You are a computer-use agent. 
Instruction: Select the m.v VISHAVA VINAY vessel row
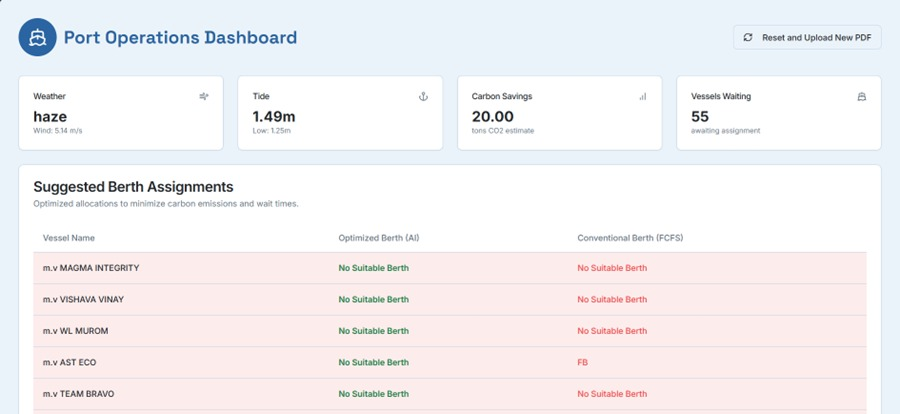click(83, 299)
